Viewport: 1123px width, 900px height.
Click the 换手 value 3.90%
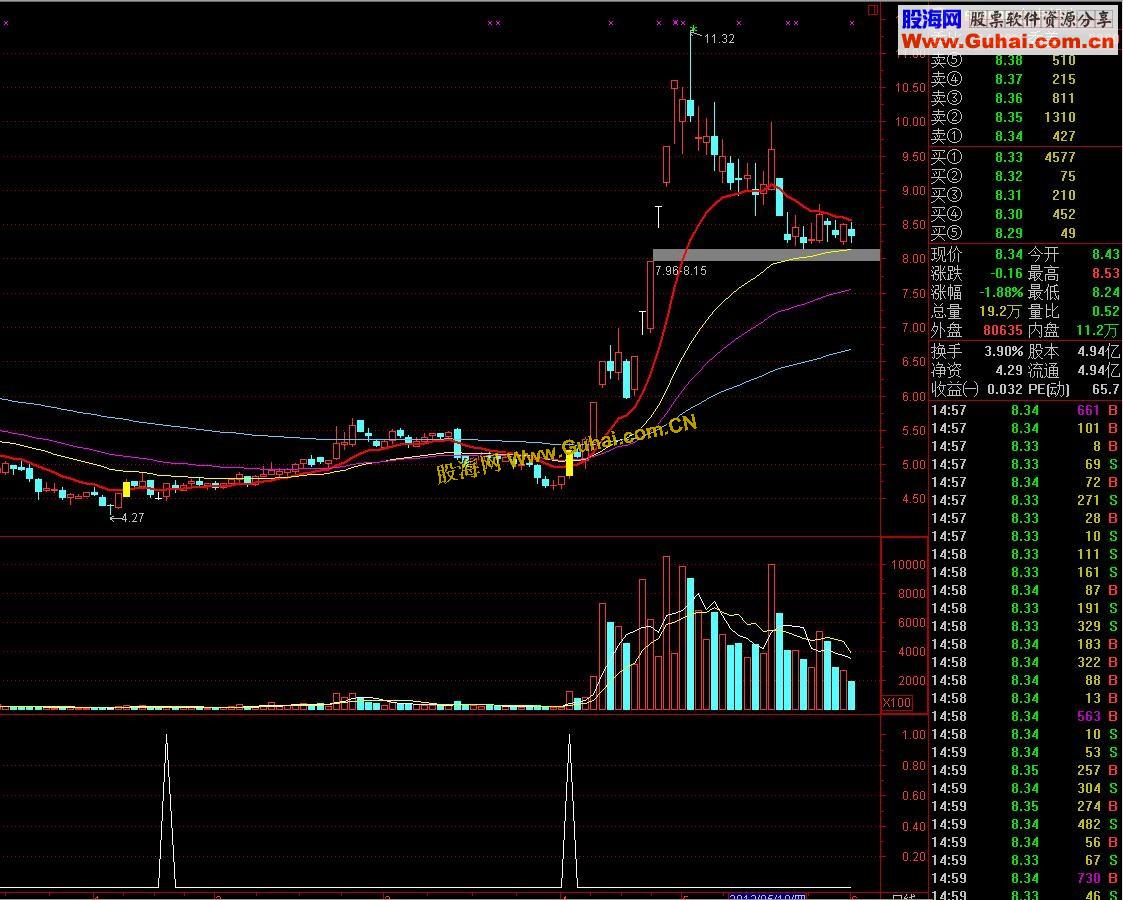click(x=1003, y=352)
